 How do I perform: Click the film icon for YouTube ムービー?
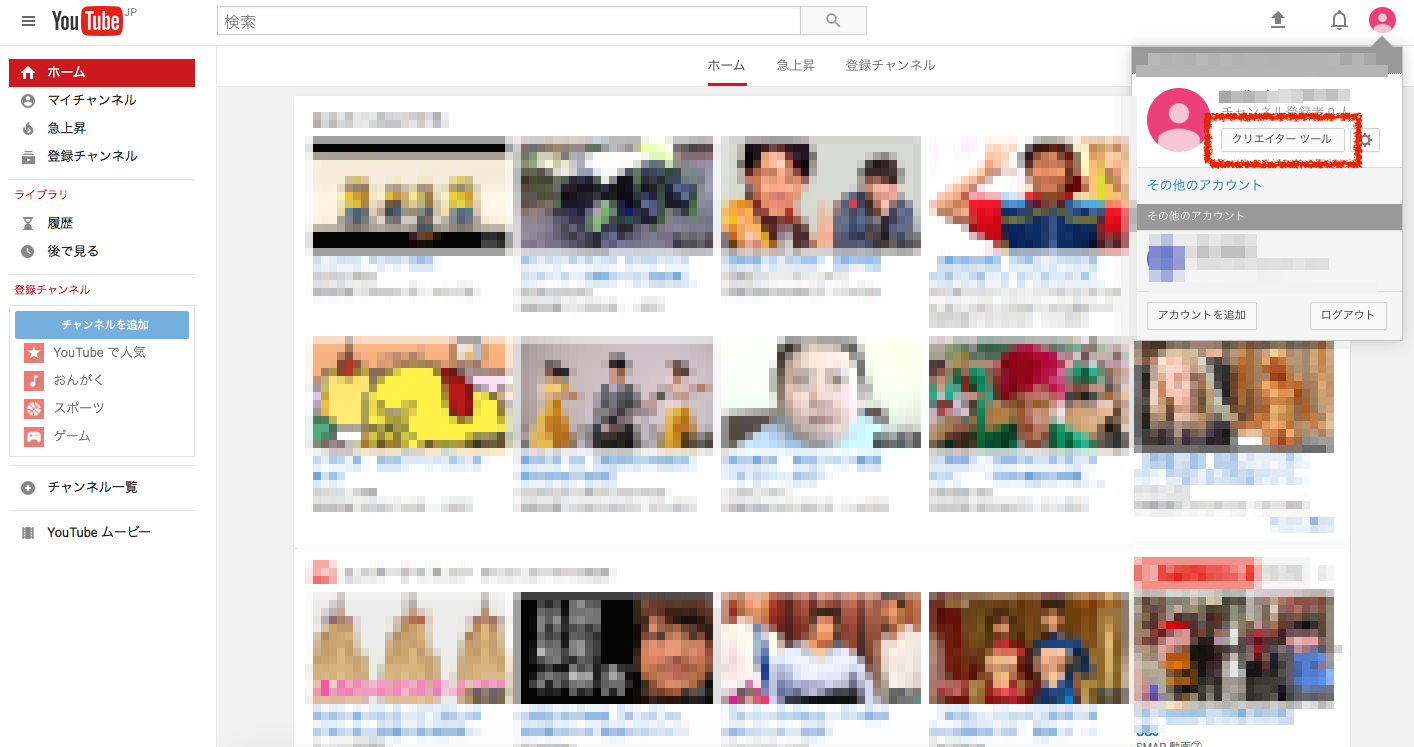pos(28,533)
